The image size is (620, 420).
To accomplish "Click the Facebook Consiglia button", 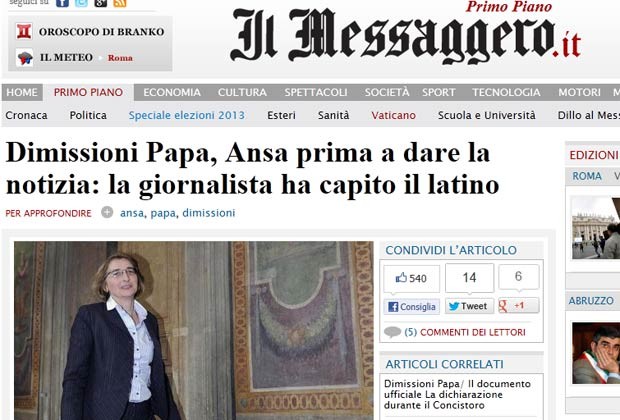I will [412, 306].
